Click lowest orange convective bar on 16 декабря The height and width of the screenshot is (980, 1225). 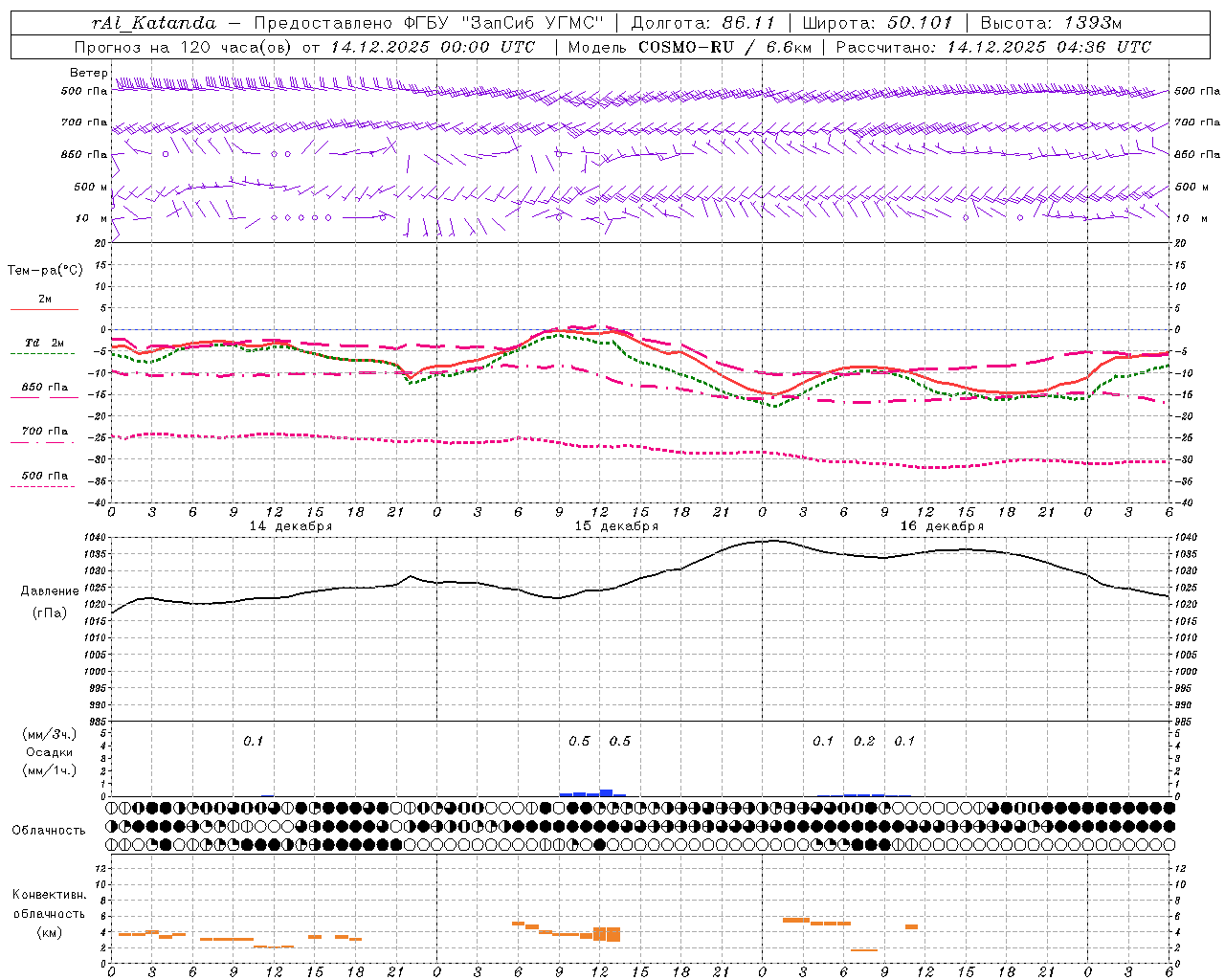tap(864, 950)
